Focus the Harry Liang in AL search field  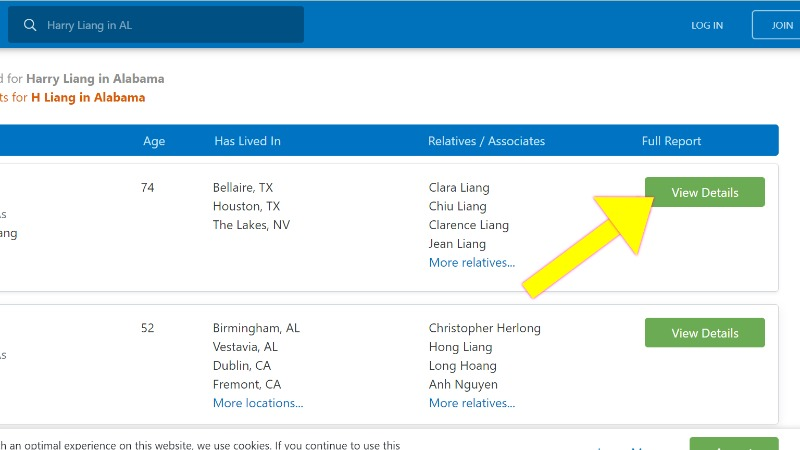(156, 24)
